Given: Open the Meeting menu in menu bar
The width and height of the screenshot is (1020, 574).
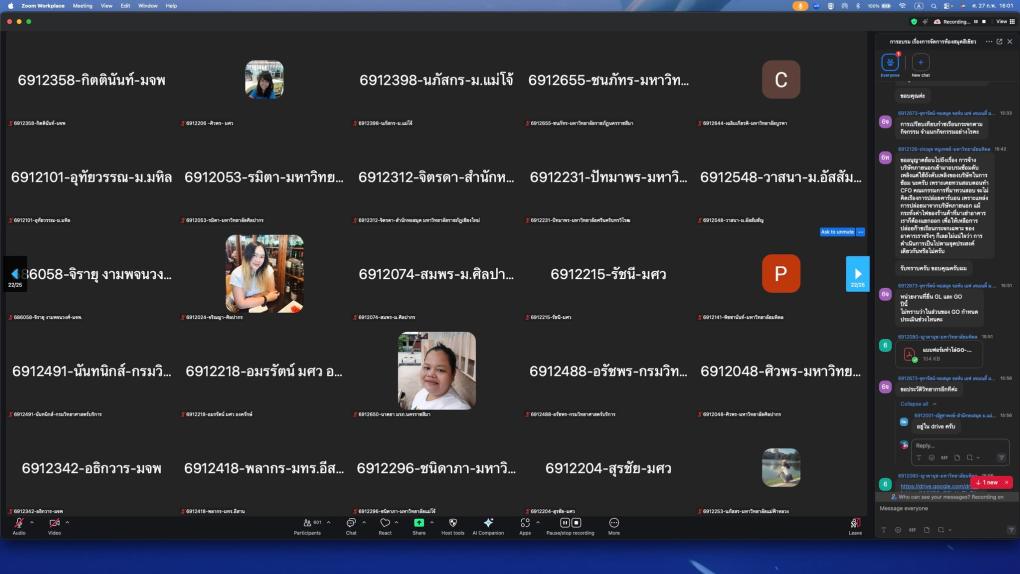Looking at the screenshot, I should pos(82,5).
